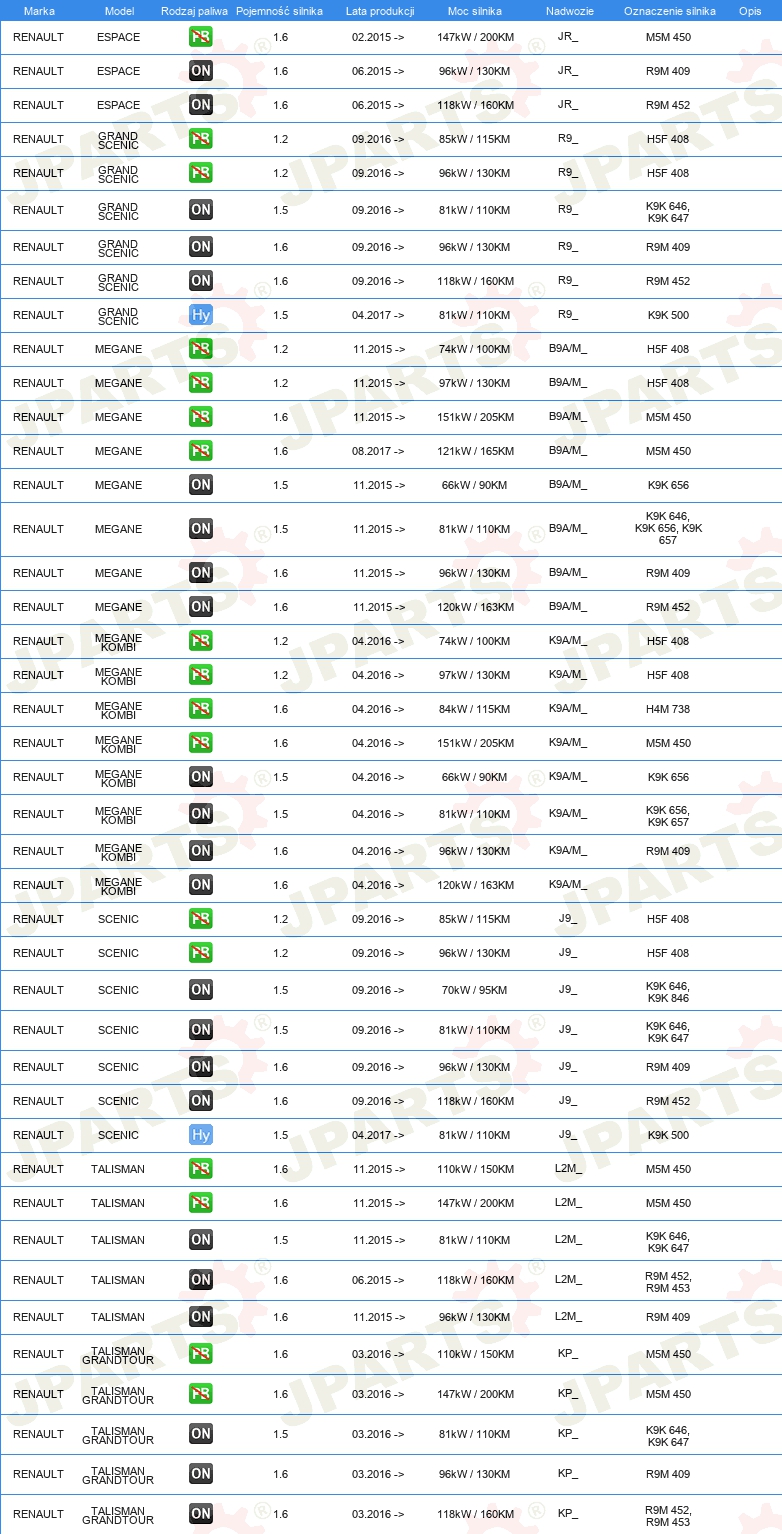782x1534 pixels.
Task: Select petrol icon for Talisman 110kW/150KM L2M_
Action: coord(201,1169)
